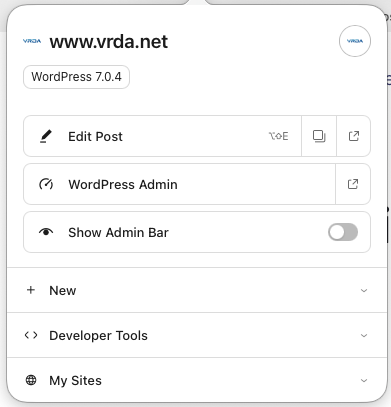Click the VRDA site logo beside www.vrda.net

coord(32,41)
